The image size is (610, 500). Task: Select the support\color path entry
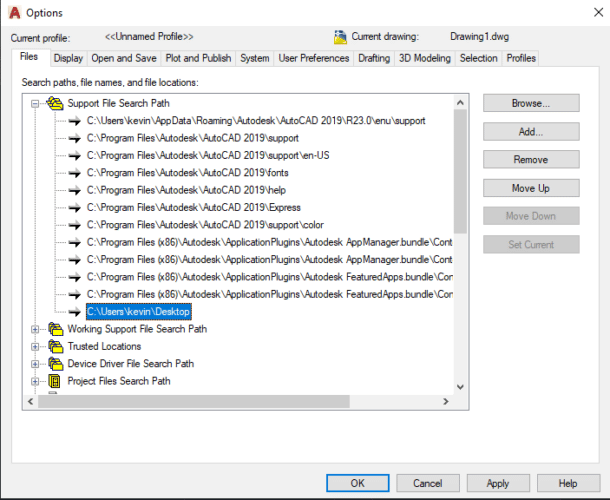point(205,225)
